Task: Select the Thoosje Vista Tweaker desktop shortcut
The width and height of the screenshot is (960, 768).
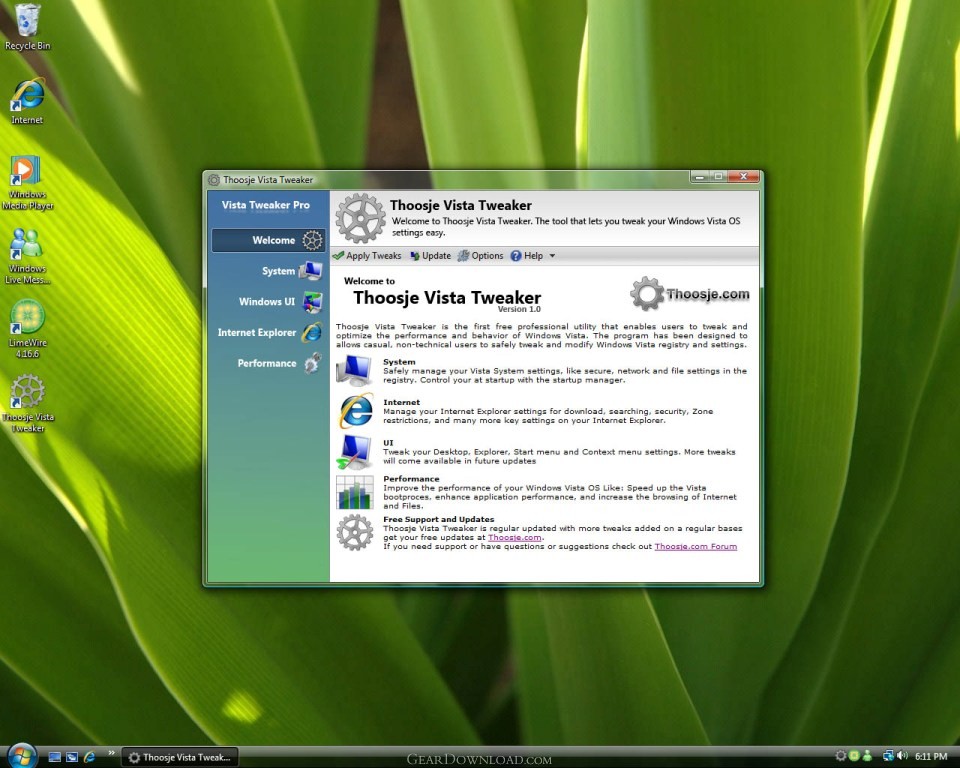Action: click(x=27, y=403)
